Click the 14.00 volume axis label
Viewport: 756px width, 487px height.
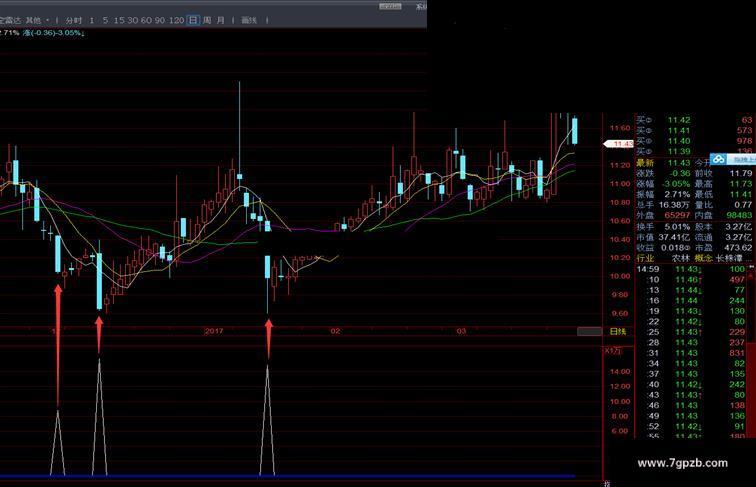[620, 372]
